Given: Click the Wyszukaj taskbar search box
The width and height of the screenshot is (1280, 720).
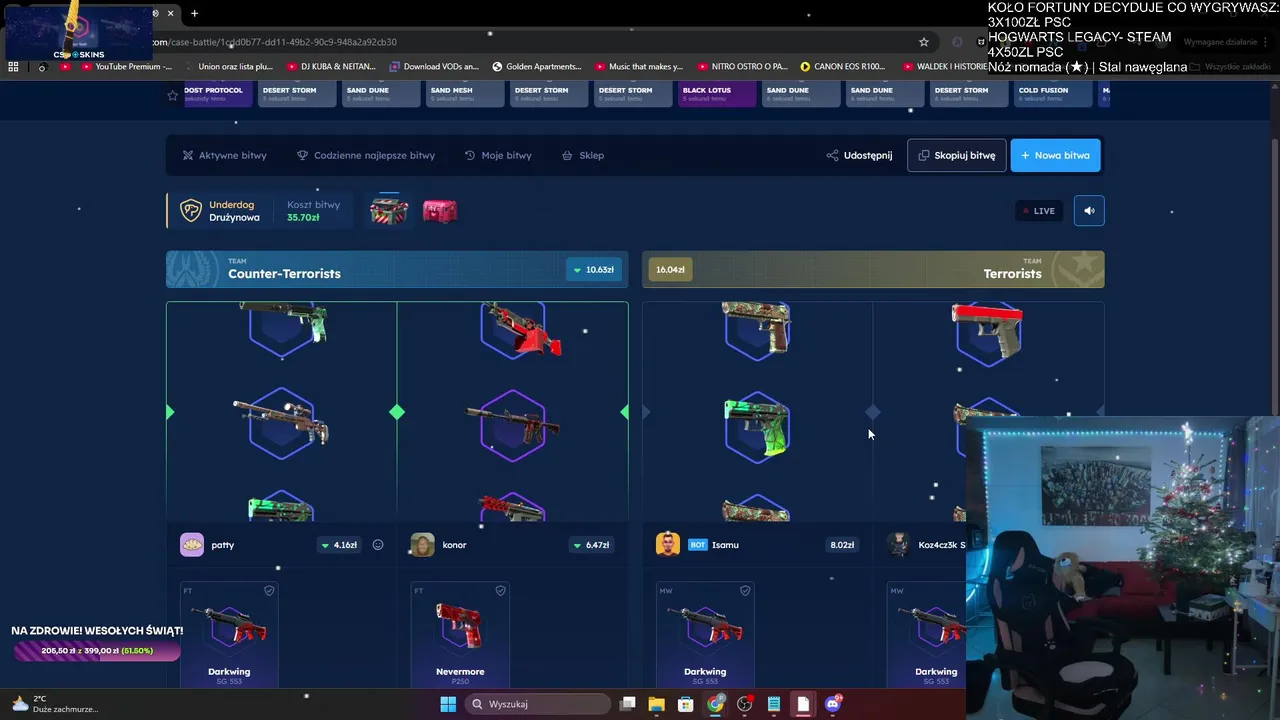Looking at the screenshot, I should tap(538, 704).
